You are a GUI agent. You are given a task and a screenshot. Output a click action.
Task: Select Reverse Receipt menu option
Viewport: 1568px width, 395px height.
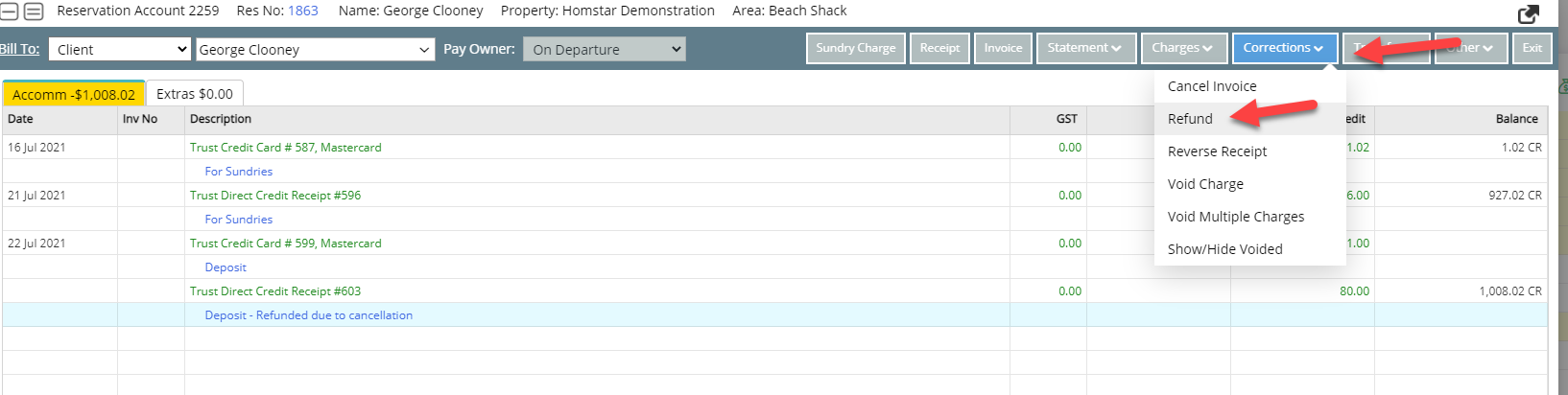(1217, 151)
